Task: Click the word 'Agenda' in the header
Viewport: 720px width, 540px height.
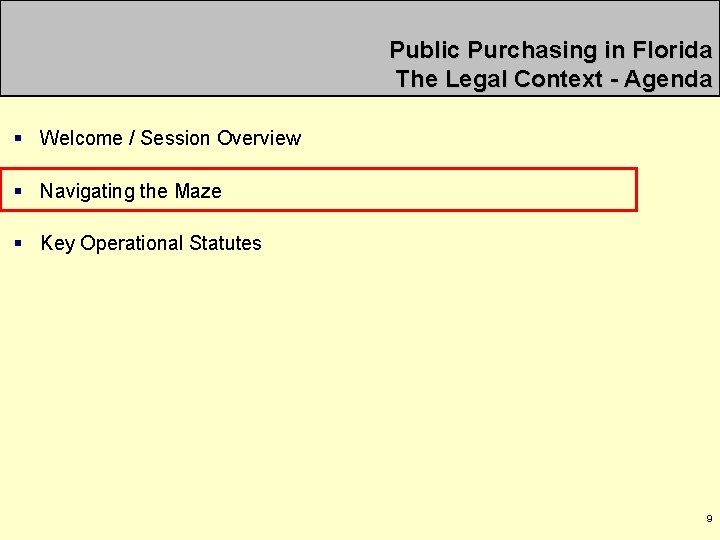Action: point(668,79)
